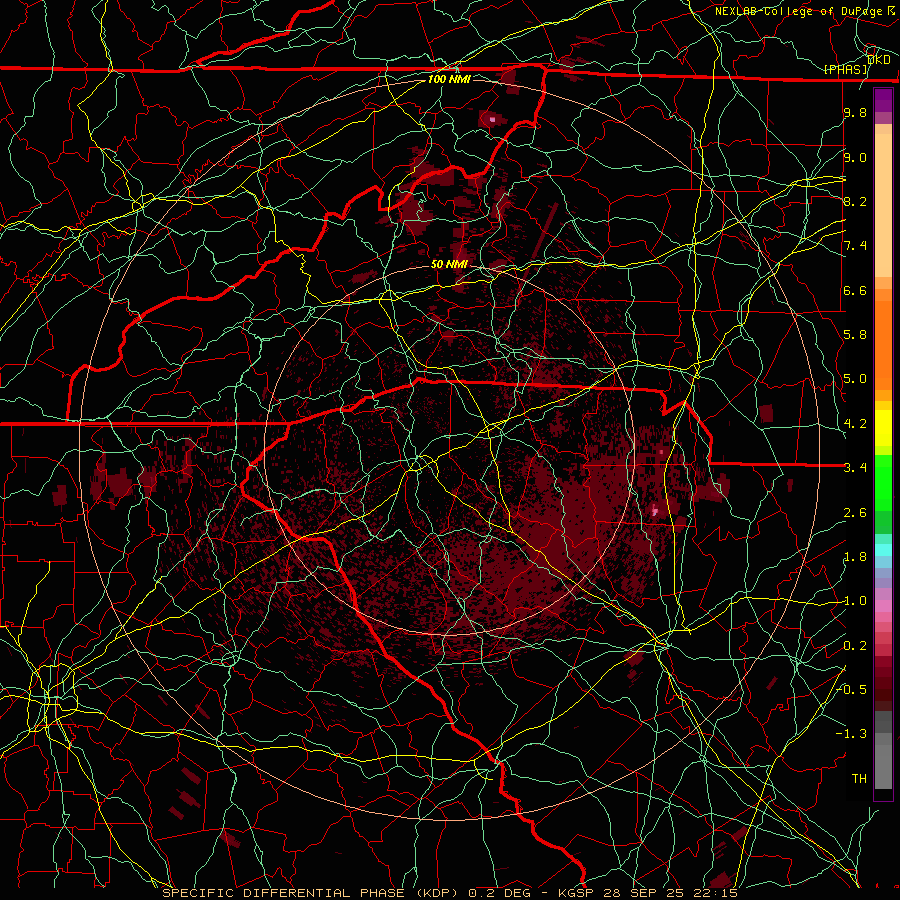The height and width of the screenshot is (900, 900).
Task: Pick the pink band of the color bar
Action: (883, 606)
